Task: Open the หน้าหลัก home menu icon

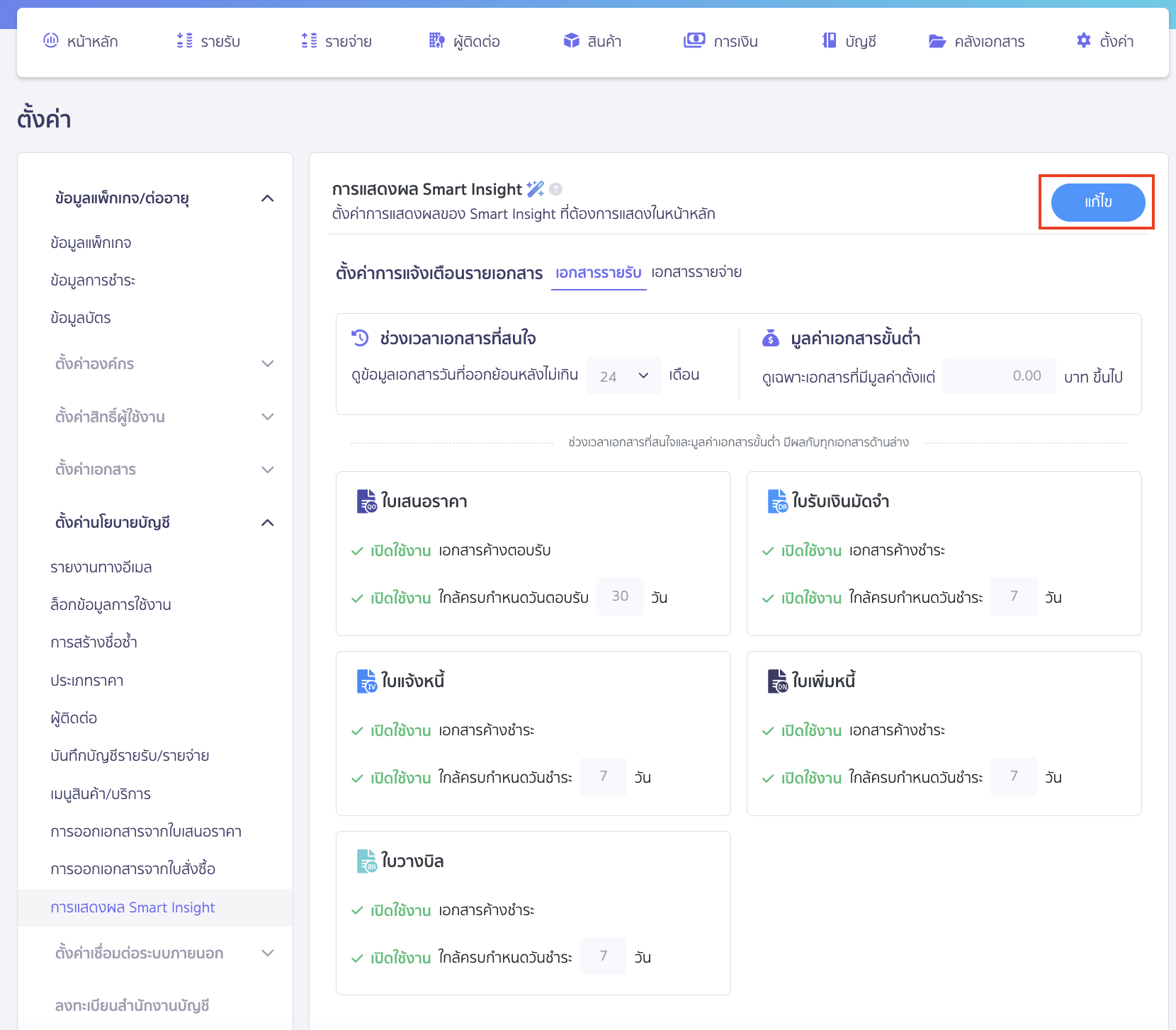Action: (x=50, y=40)
